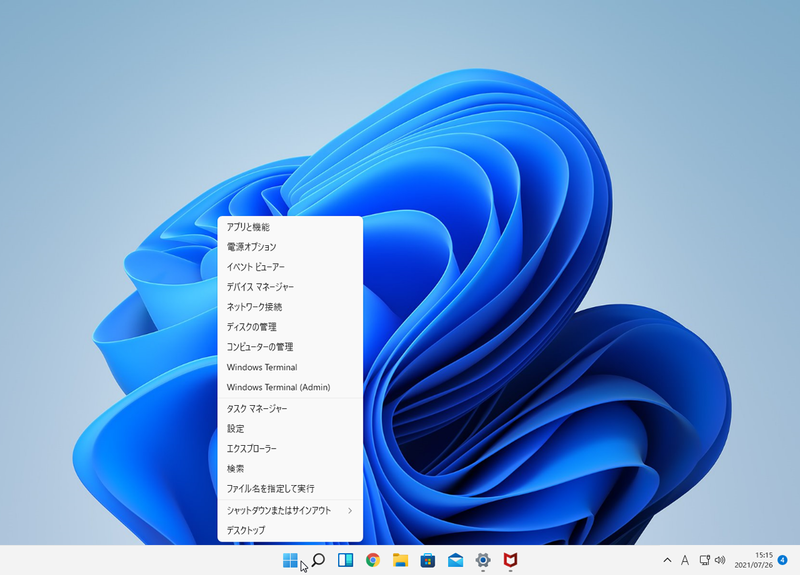
Task: Launch Windows Terminal entry
Action: [290, 367]
